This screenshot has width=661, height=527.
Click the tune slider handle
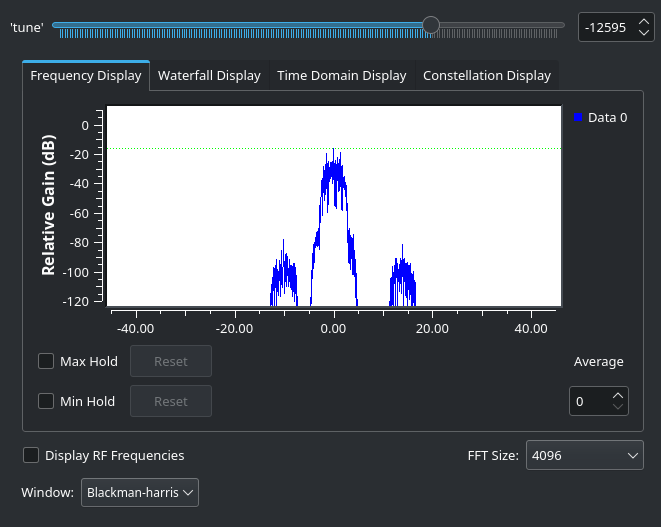click(430, 25)
